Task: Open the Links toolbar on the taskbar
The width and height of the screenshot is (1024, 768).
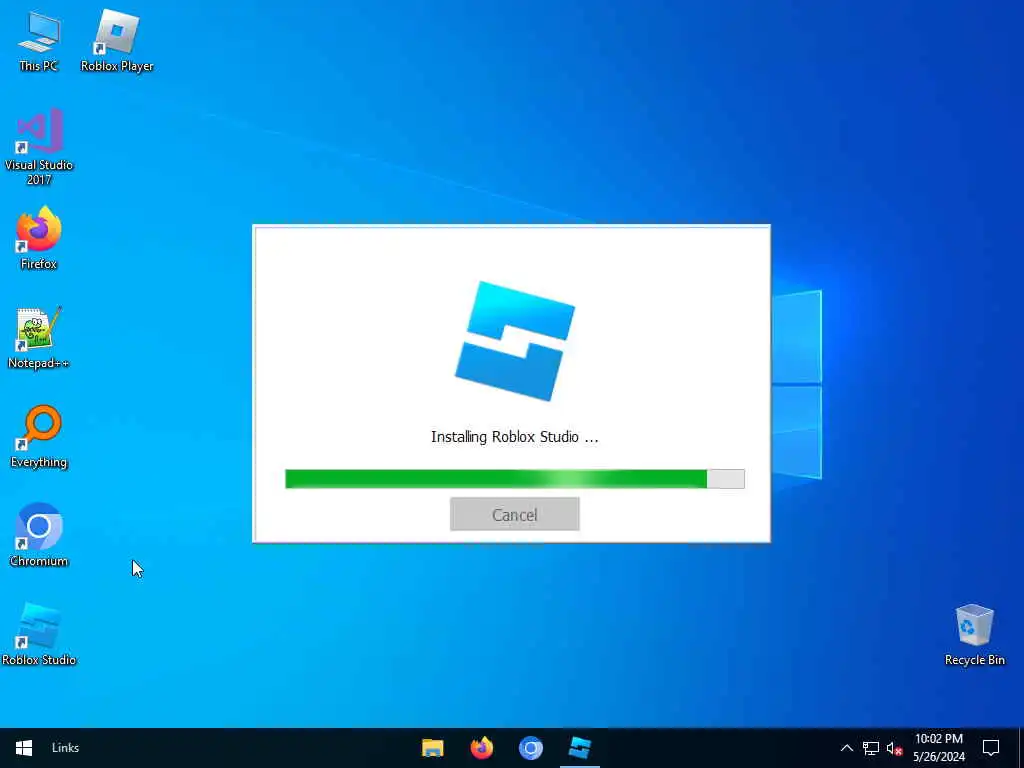Action: (65, 748)
